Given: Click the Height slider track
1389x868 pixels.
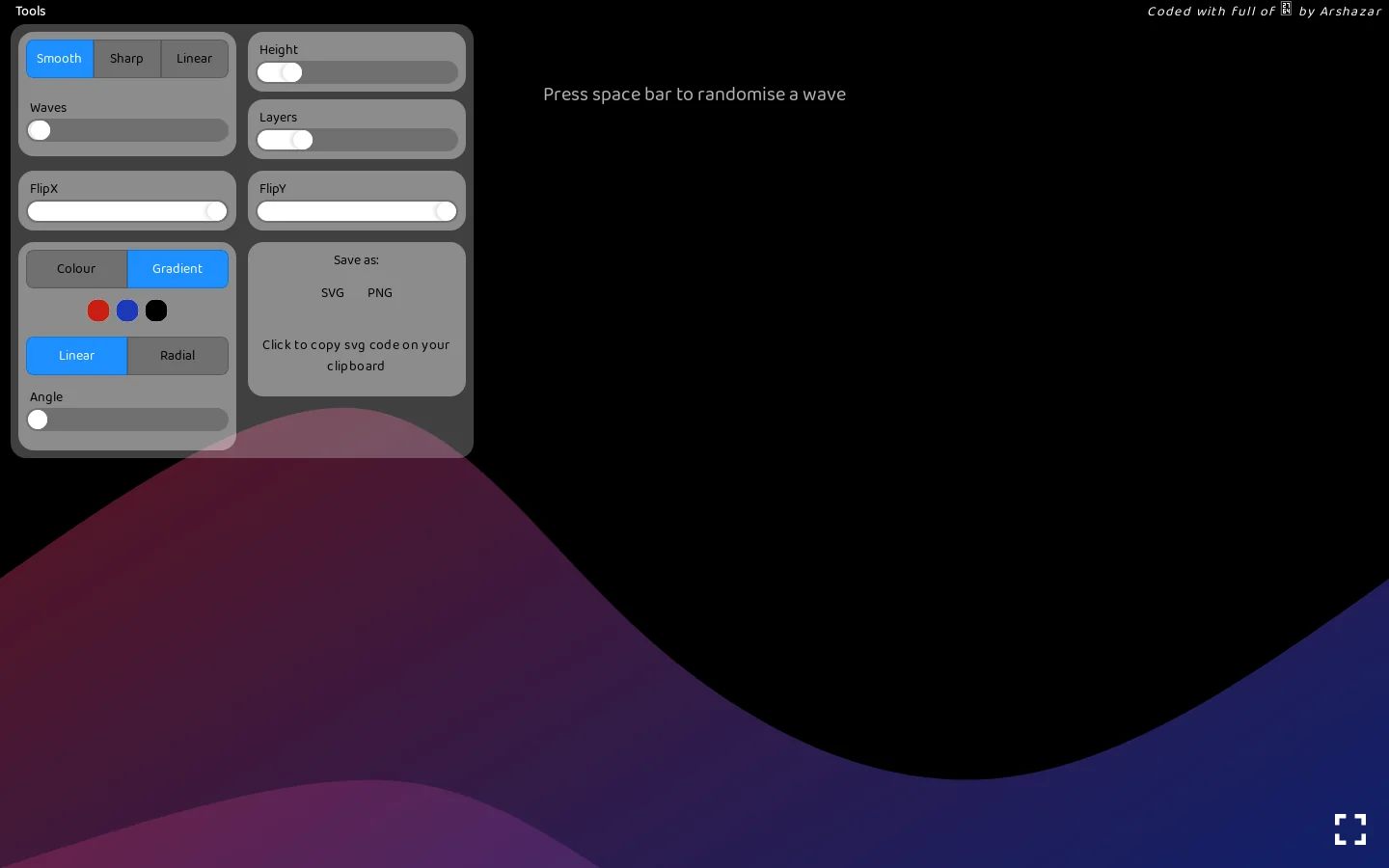Looking at the screenshot, I should click(x=357, y=72).
